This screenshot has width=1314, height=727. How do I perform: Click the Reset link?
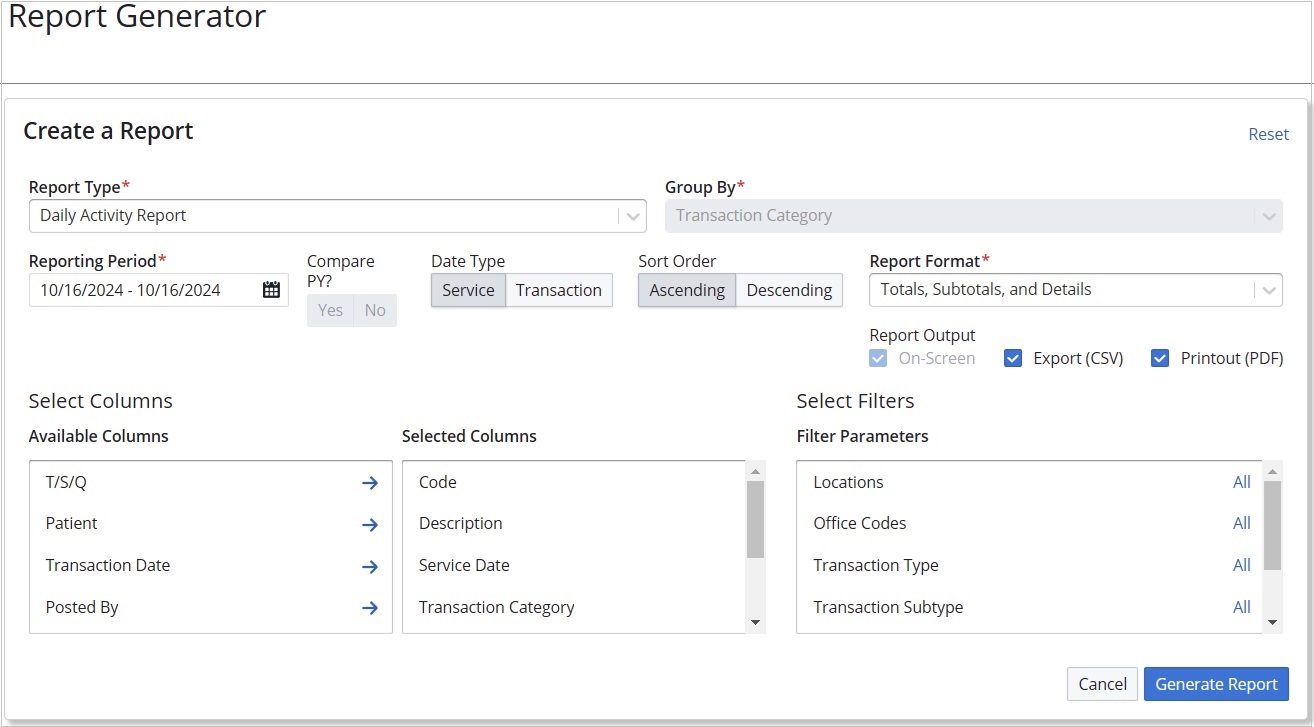coord(1268,134)
